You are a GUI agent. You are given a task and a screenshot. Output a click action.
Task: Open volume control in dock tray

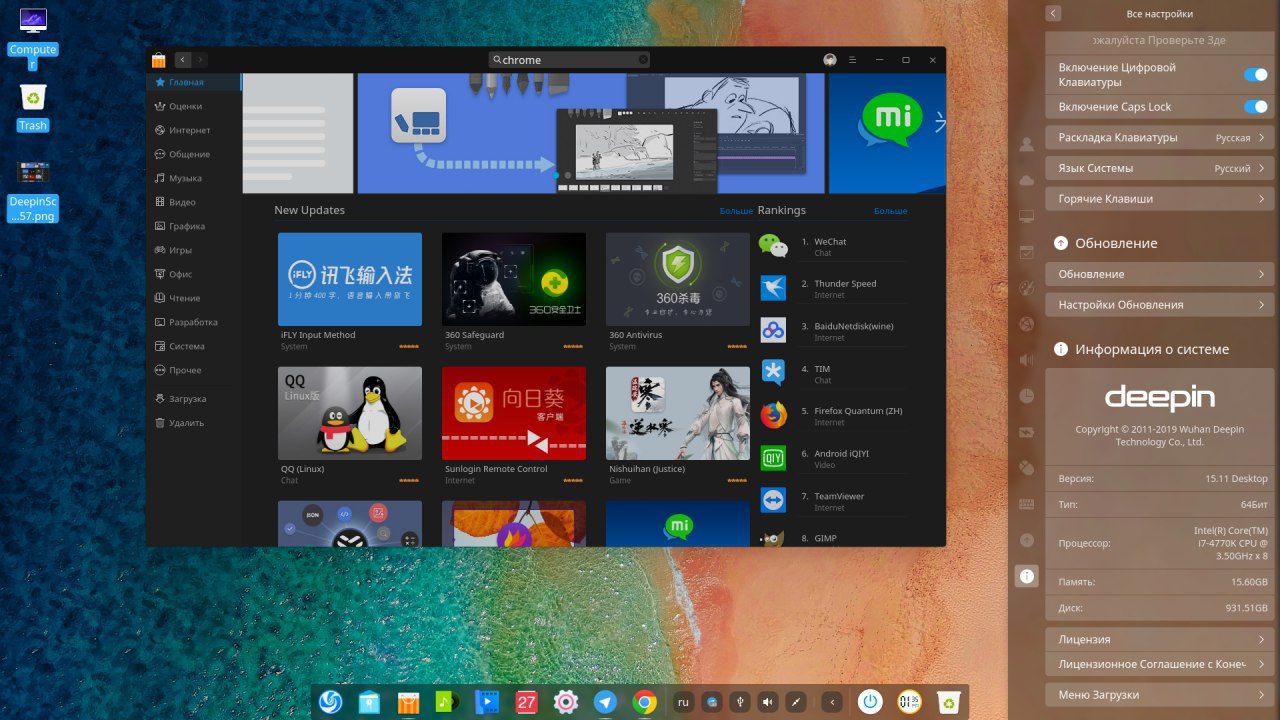(768, 703)
